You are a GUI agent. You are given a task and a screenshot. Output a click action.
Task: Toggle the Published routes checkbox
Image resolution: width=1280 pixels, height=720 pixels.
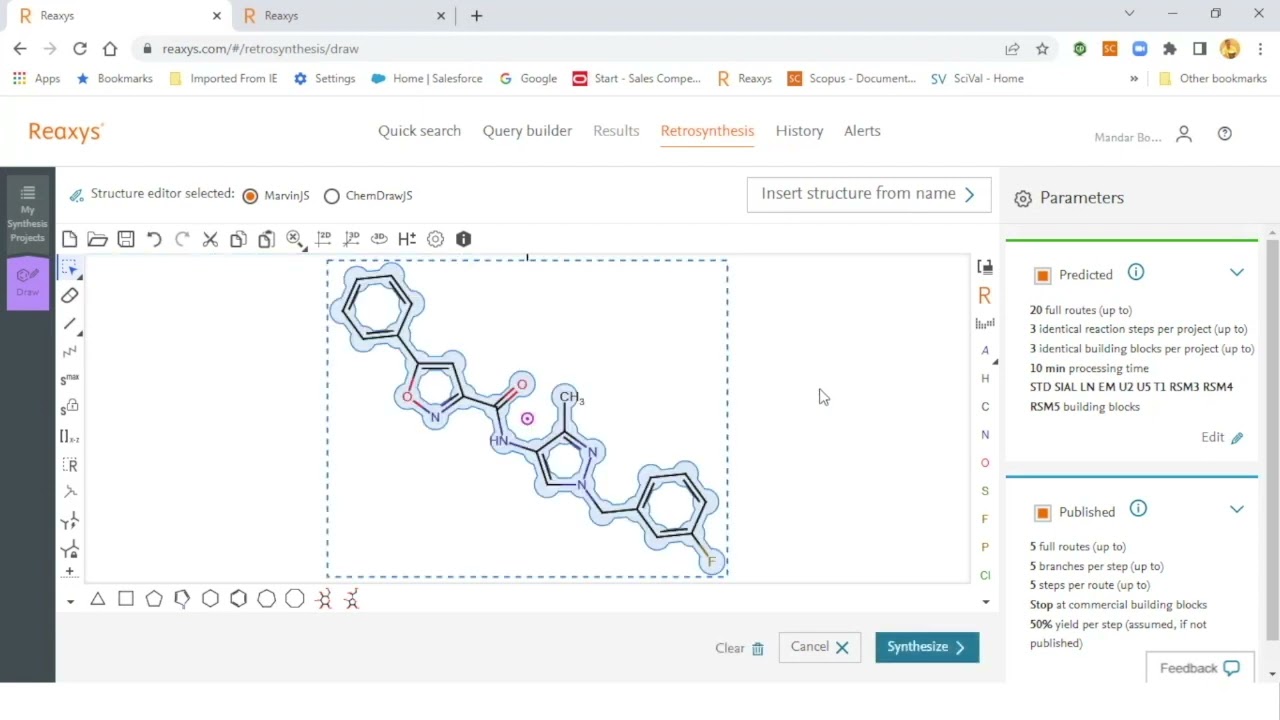click(1043, 512)
